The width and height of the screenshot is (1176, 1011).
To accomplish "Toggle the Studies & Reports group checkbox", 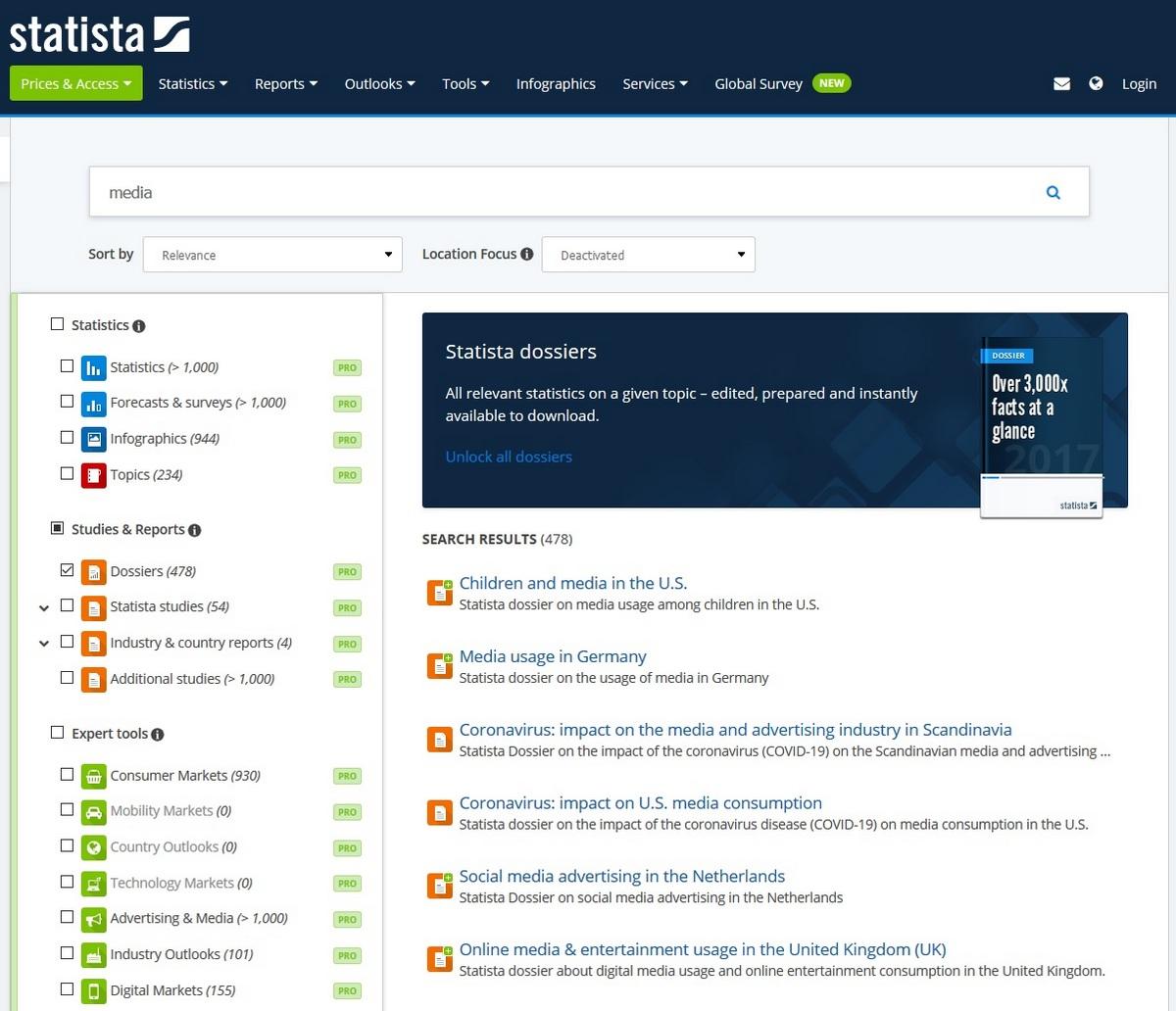I will tap(57, 528).
